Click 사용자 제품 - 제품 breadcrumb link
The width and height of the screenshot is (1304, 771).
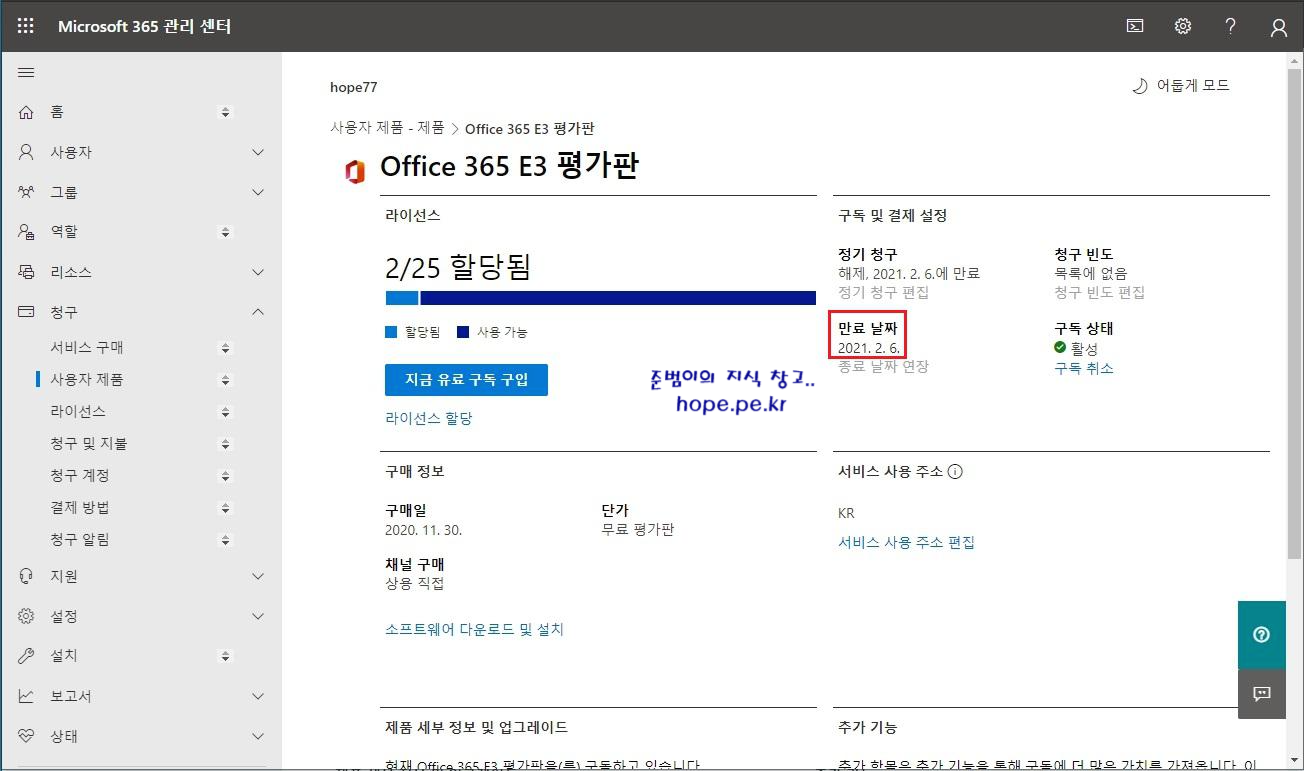pyautogui.click(x=387, y=128)
